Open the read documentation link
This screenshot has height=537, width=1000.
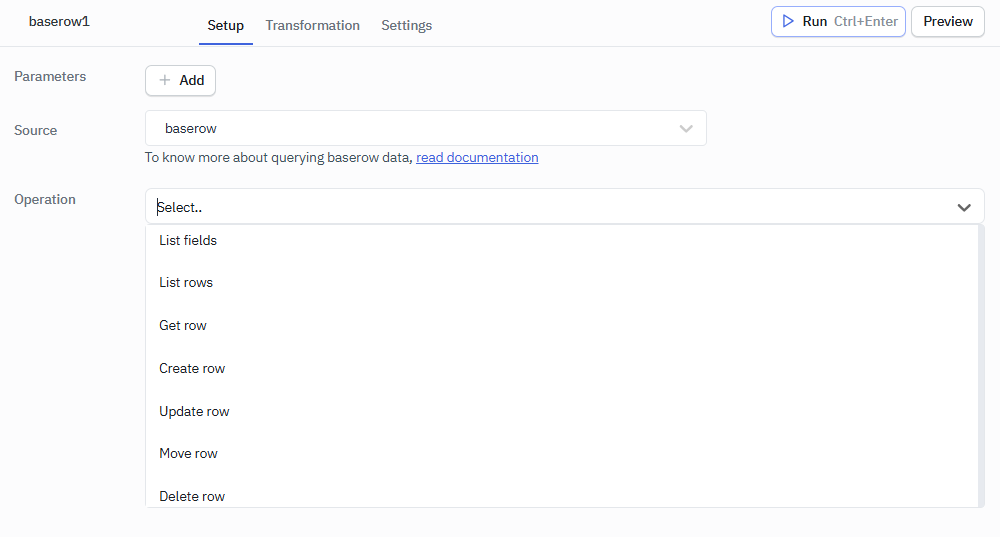[477, 157]
